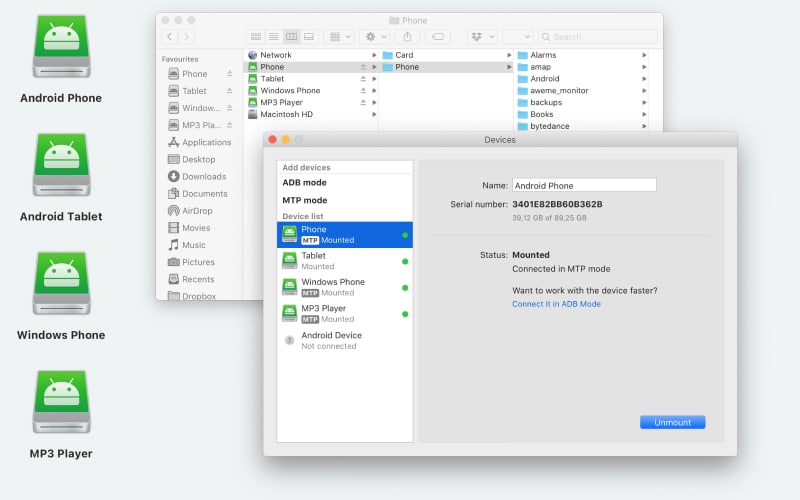Select Windows Phone in the Device list
Viewport: 800px width, 500px height.
pyautogui.click(x=345, y=287)
